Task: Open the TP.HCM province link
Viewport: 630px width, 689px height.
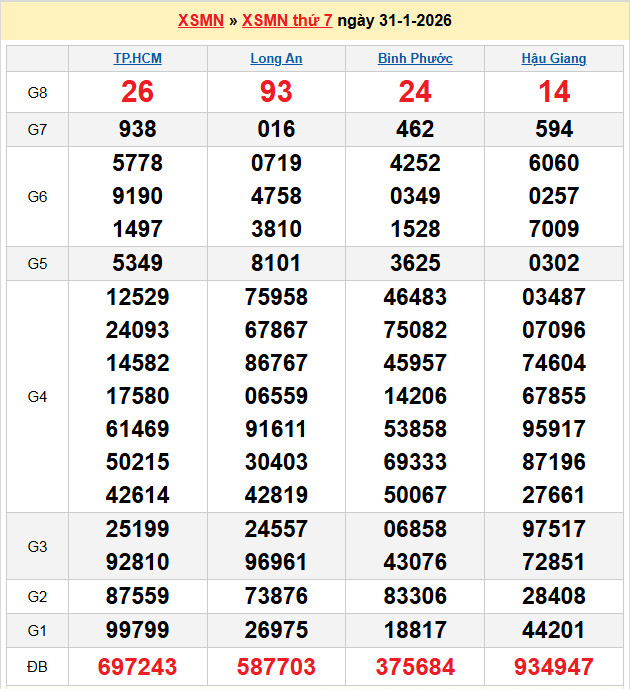Action: (x=137, y=59)
